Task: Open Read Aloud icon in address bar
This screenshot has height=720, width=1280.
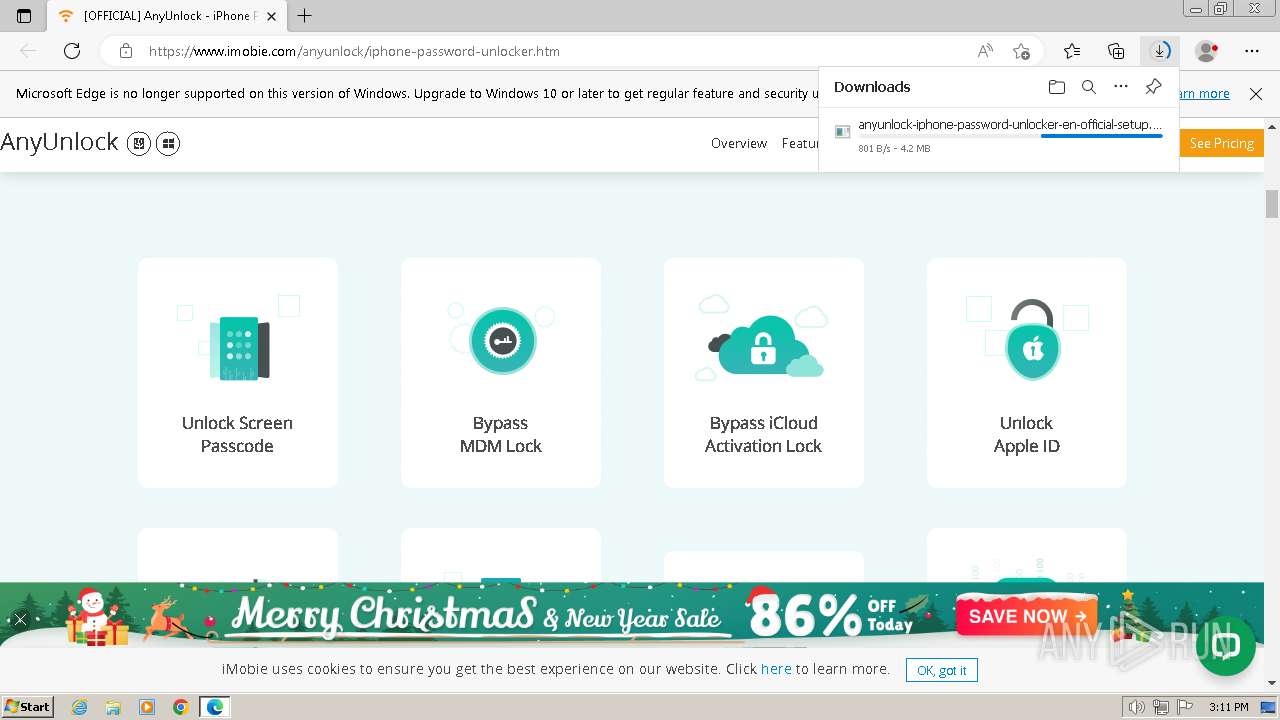Action: click(x=985, y=51)
